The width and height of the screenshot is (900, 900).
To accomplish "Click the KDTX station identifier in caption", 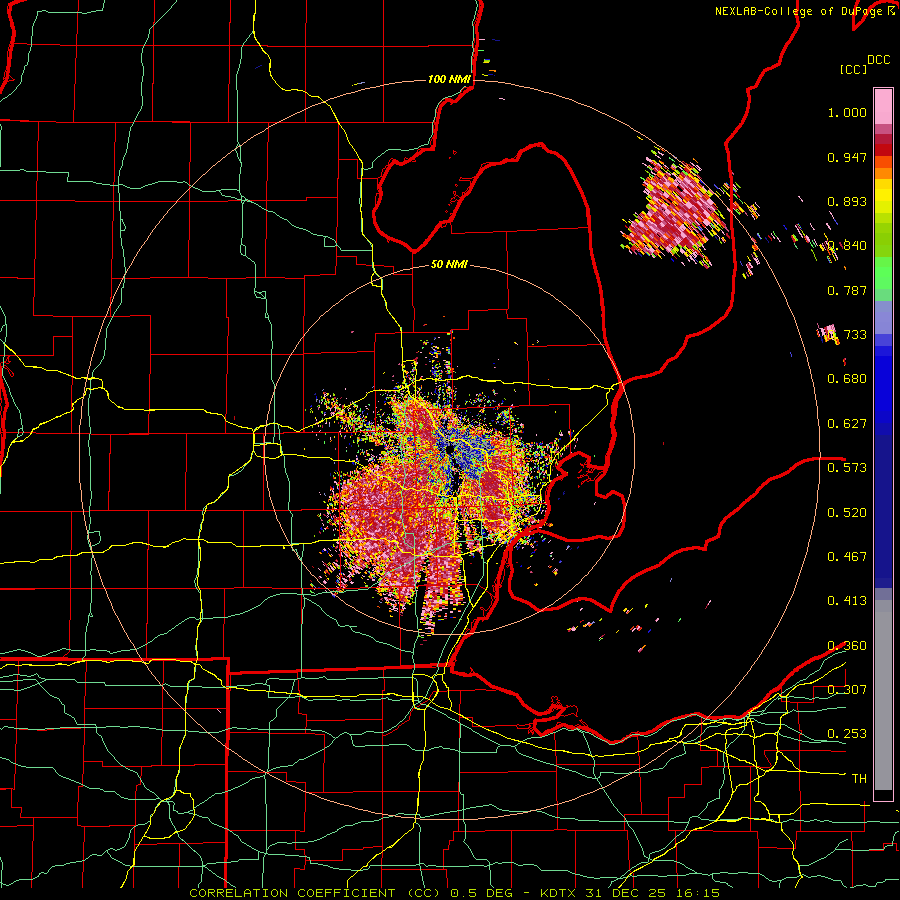I will pyautogui.click(x=560, y=893).
